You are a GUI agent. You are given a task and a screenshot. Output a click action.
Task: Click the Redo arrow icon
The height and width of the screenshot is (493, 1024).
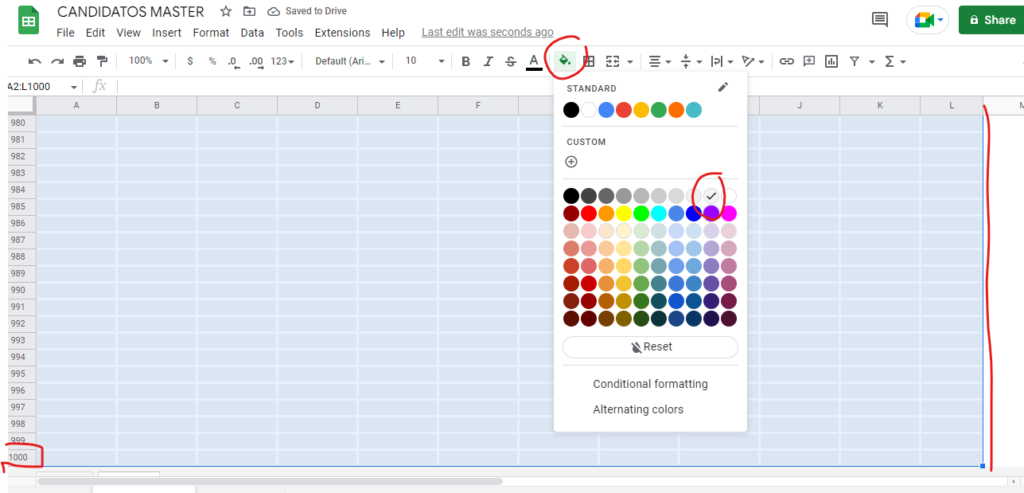(57, 61)
